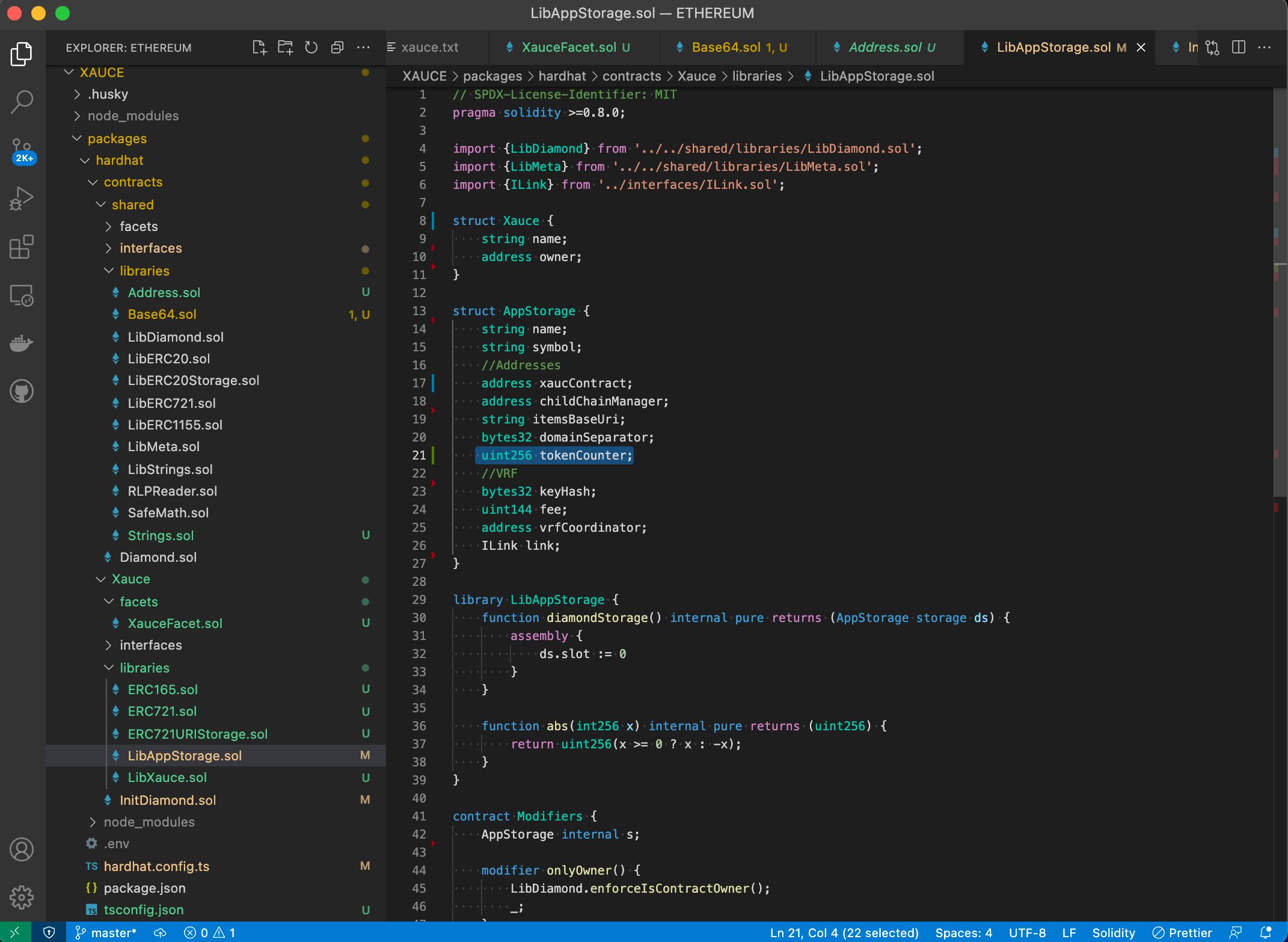Change indentation via Spaces: 4
This screenshot has width=1288, height=942.
[x=963, y=932]
